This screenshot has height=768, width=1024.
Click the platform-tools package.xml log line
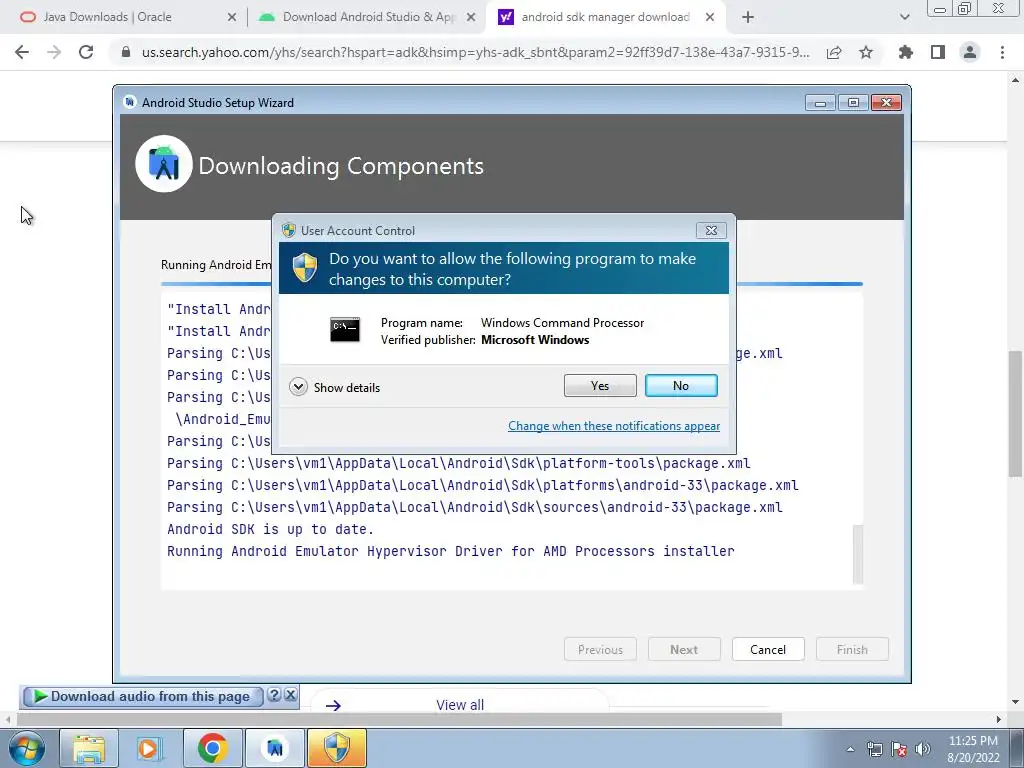point(458,464)
